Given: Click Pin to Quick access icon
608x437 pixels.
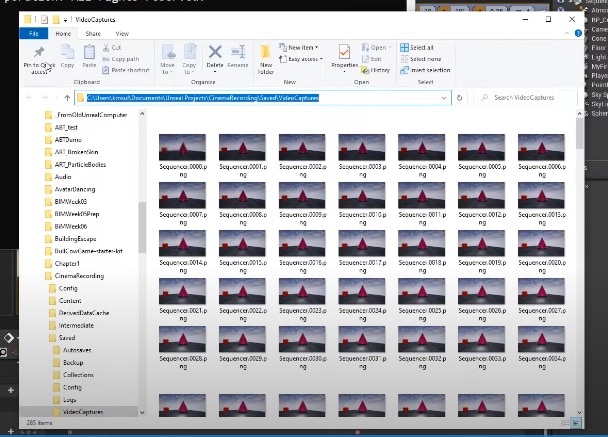Looking at the screenshot, I should point(39,52).
